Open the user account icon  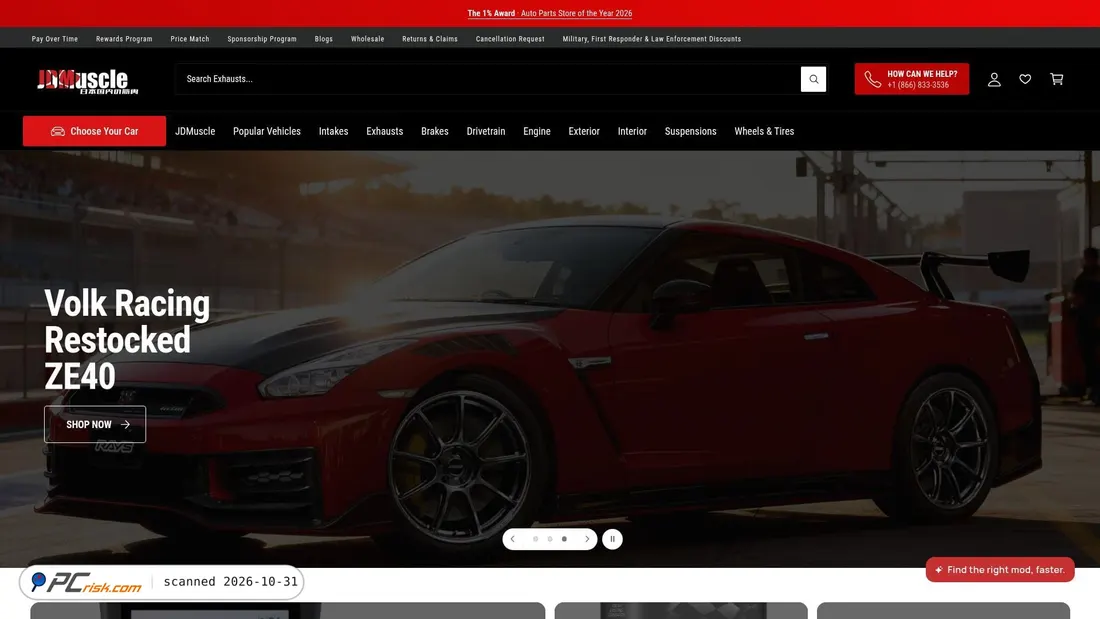pyautogui.click(x=994, y=79)
